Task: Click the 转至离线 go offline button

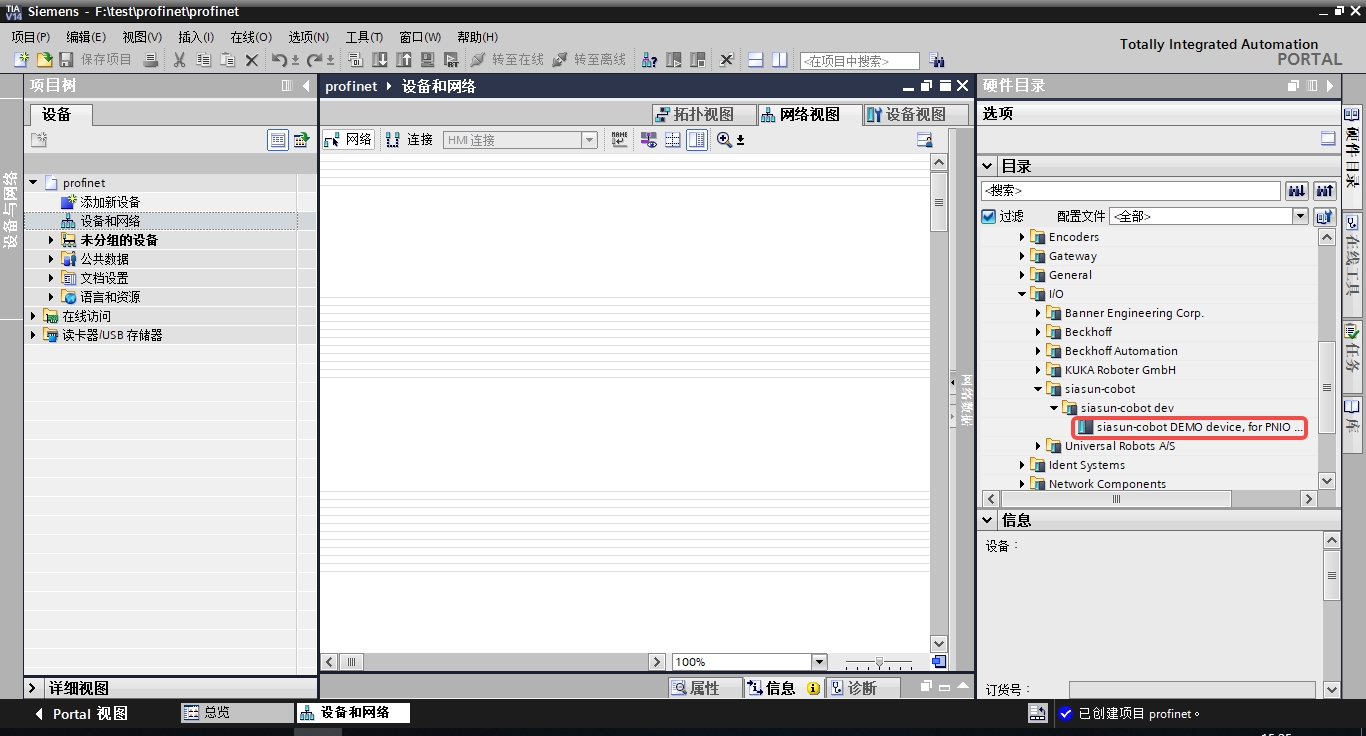Action: pos(589,60)
